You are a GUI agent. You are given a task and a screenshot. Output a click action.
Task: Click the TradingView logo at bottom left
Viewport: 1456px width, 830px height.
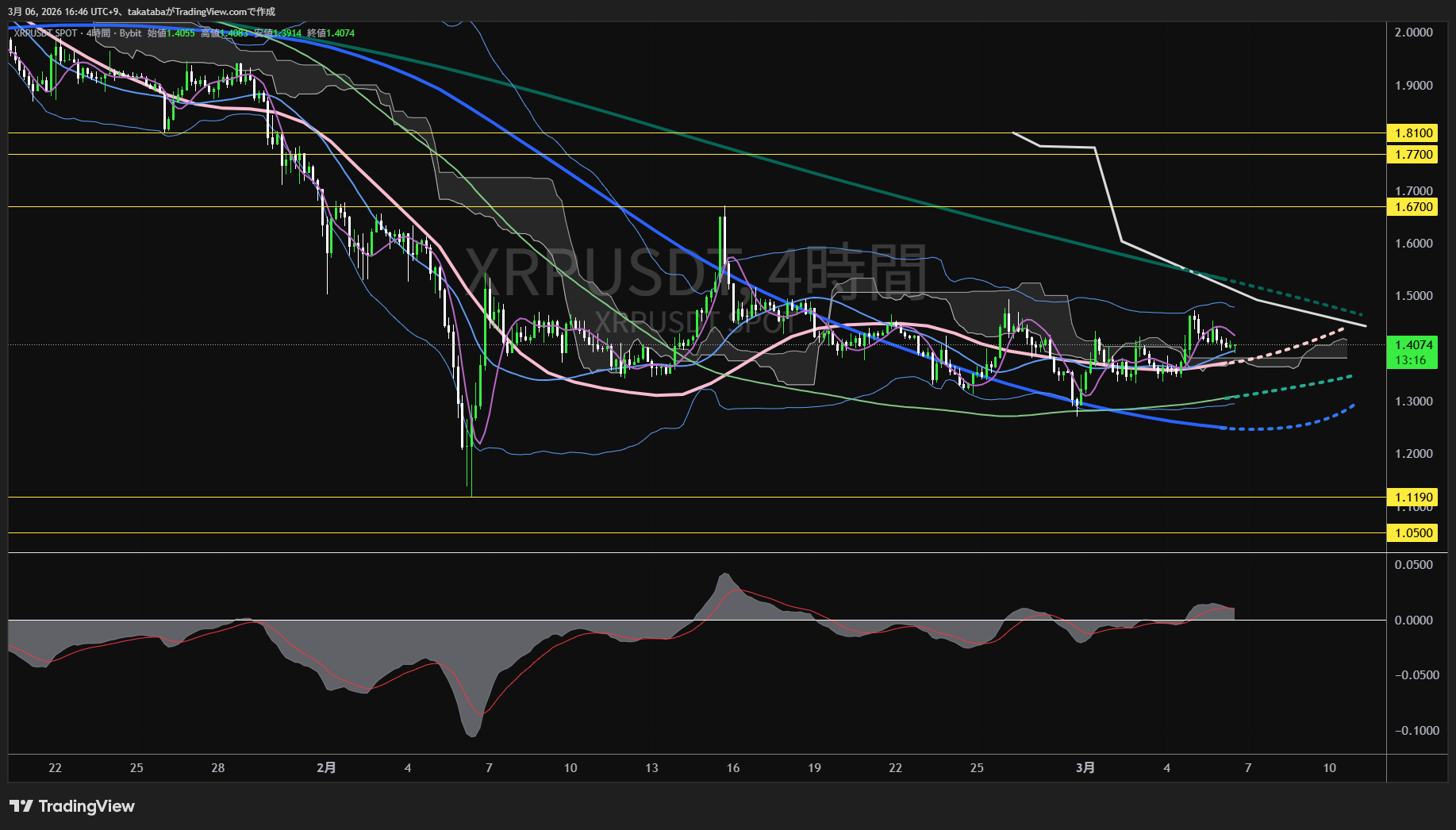pos(72,806)
